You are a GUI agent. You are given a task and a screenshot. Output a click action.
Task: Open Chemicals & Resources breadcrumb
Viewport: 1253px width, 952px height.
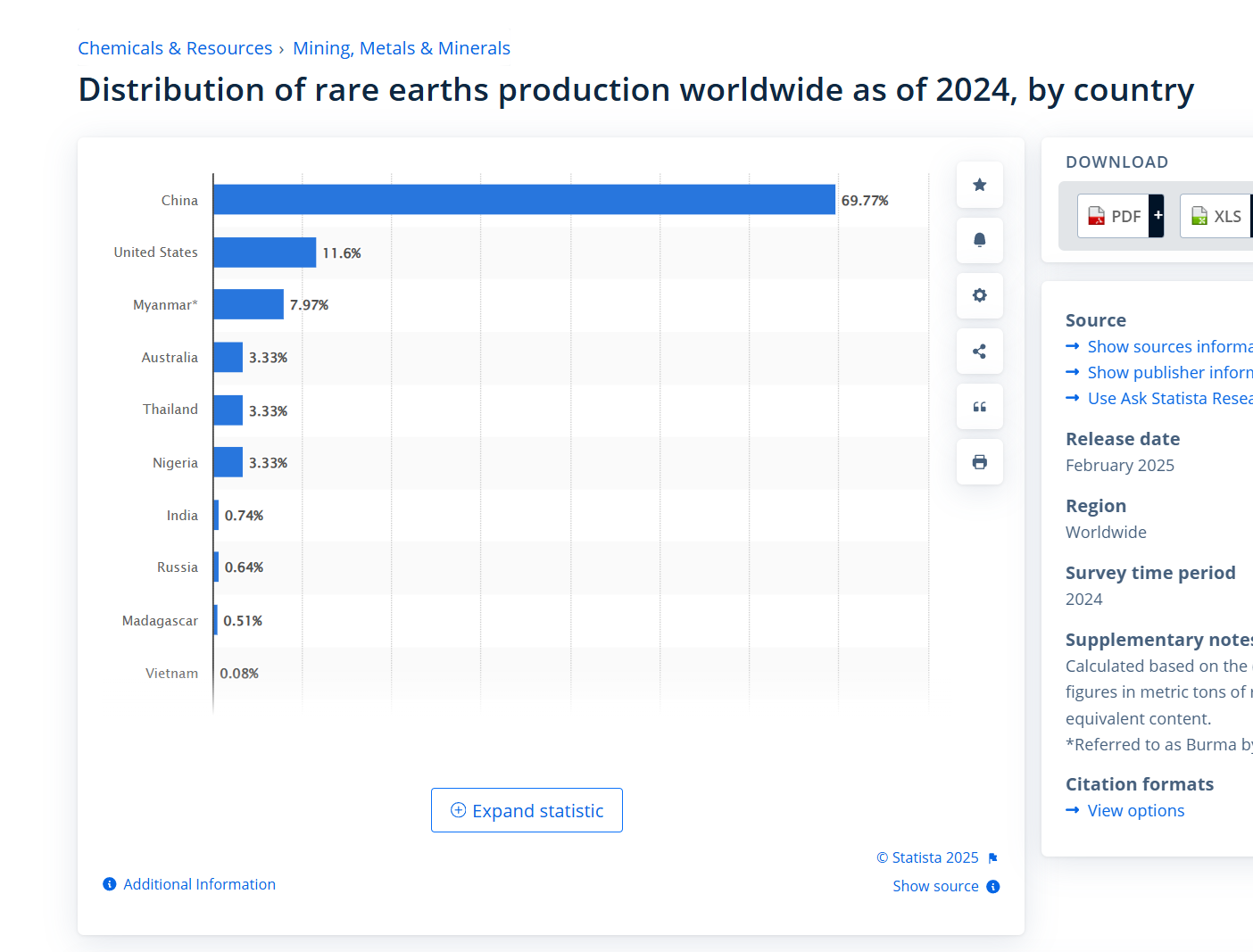[x=175, y=48]
